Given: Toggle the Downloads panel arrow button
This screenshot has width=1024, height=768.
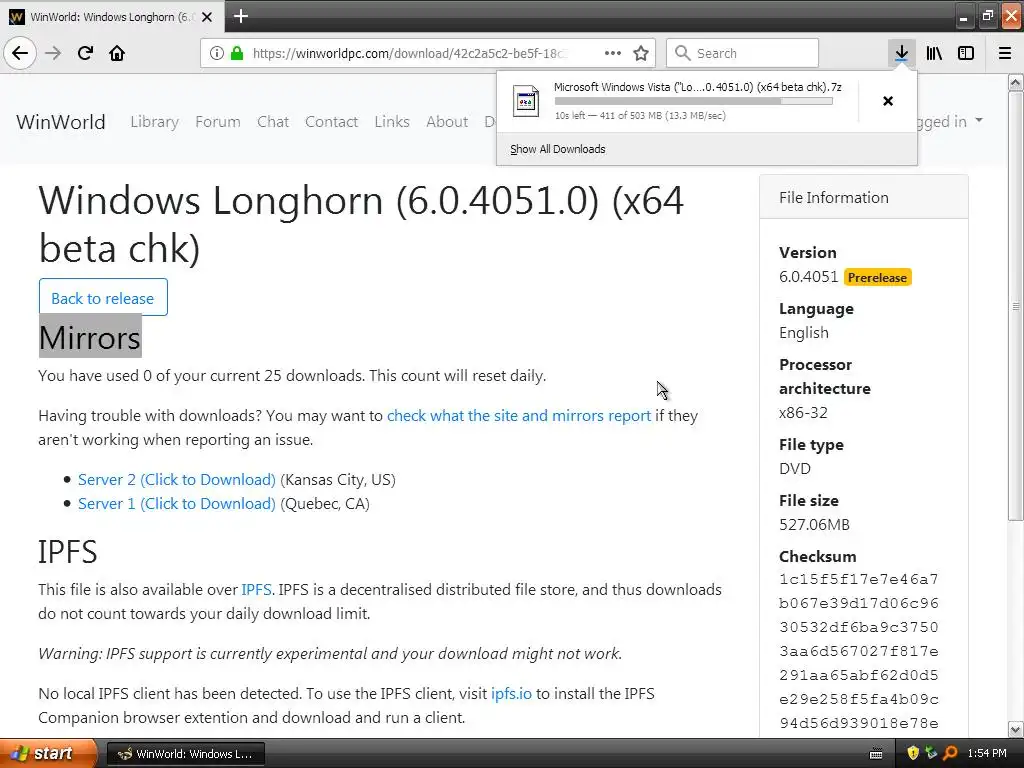Looking at the screenshot, I should click(901, 53).
